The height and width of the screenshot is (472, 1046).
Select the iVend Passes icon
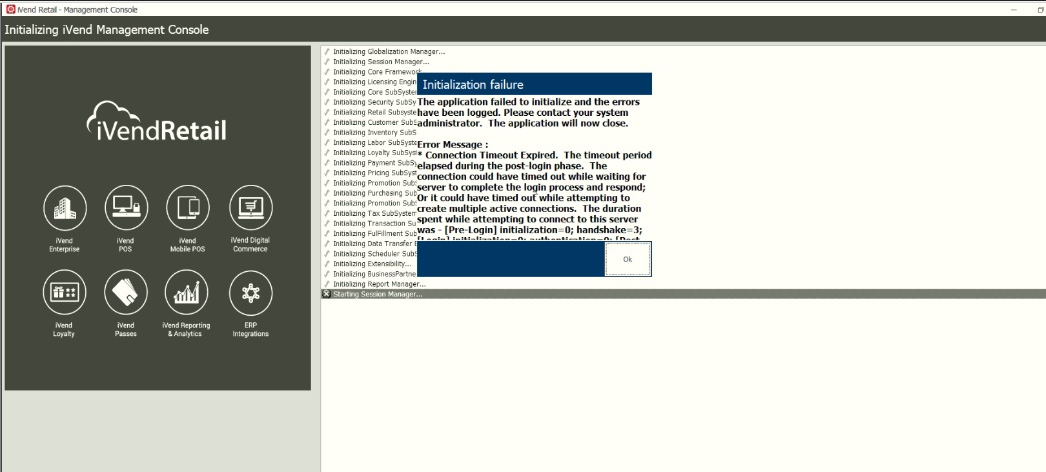[125, 292]
